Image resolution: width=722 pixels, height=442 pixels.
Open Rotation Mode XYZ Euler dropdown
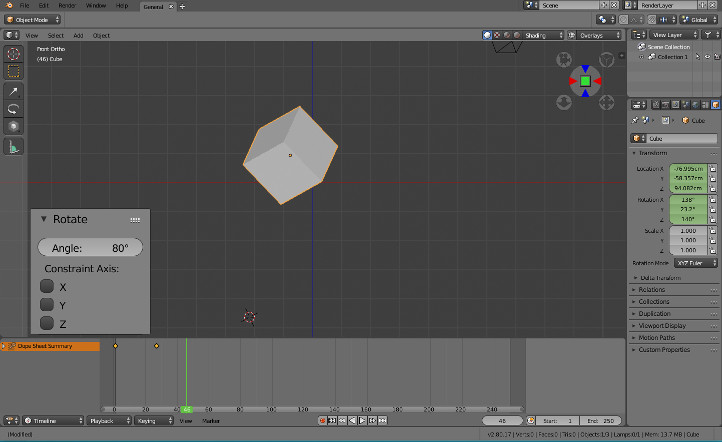[696, 263]
